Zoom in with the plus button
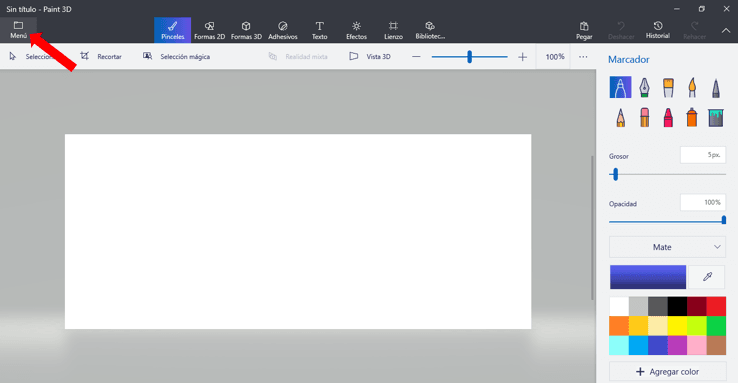This screenshot has height=383, width=738. [522, 57]
